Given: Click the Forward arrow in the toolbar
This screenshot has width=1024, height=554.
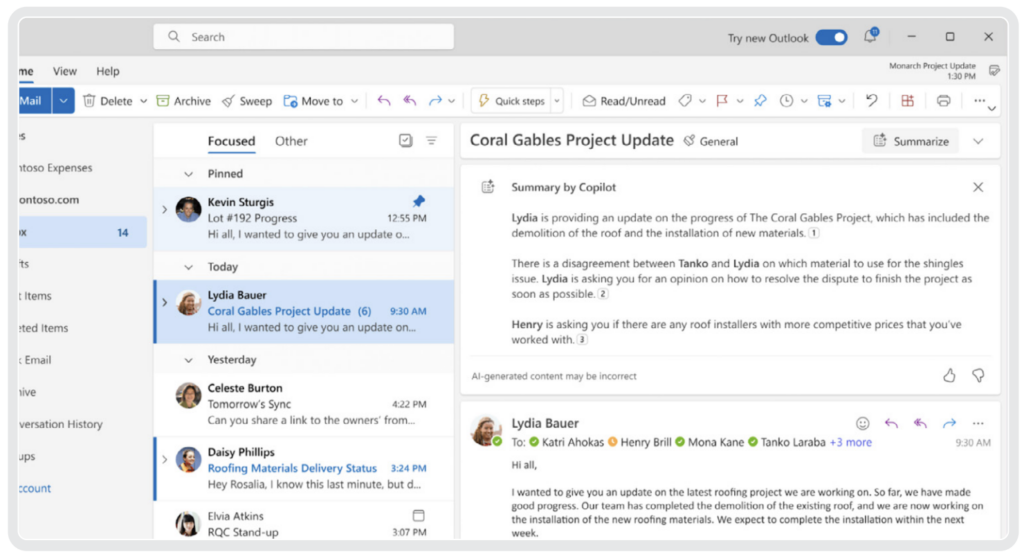Looking at the screenshot, I should pos(435,101).
